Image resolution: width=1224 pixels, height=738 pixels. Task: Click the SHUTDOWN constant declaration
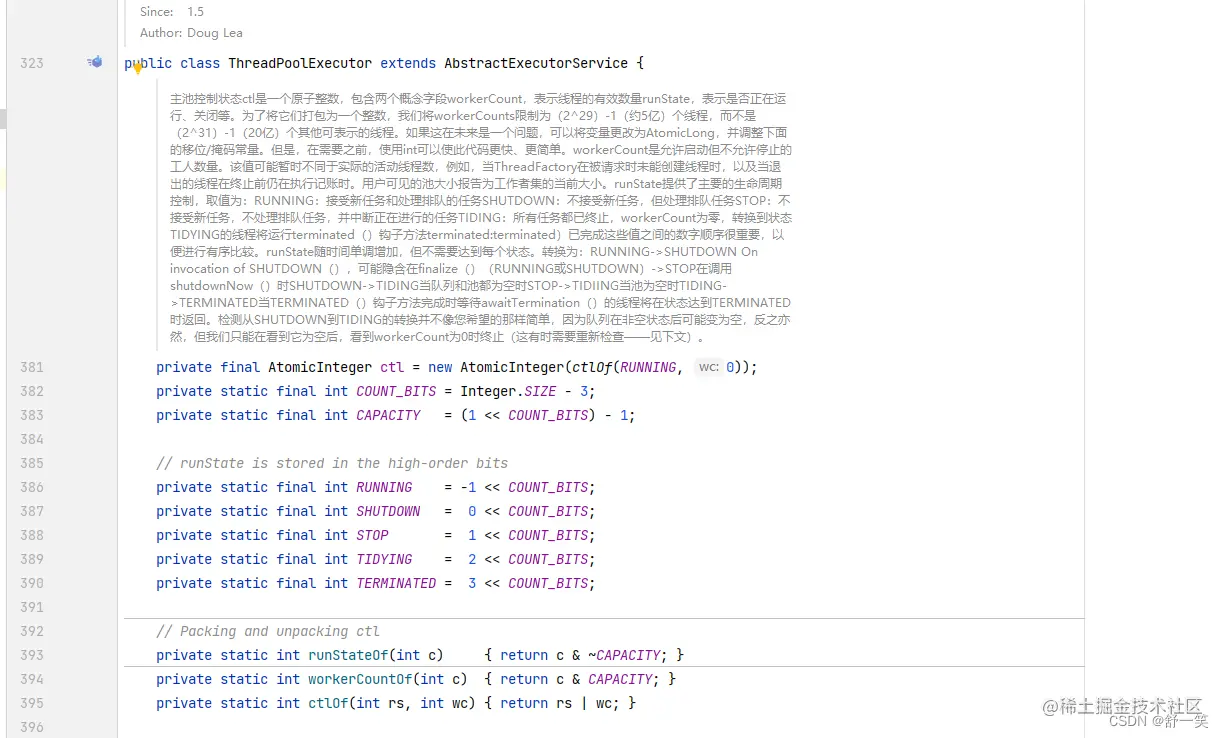[388, 511]
